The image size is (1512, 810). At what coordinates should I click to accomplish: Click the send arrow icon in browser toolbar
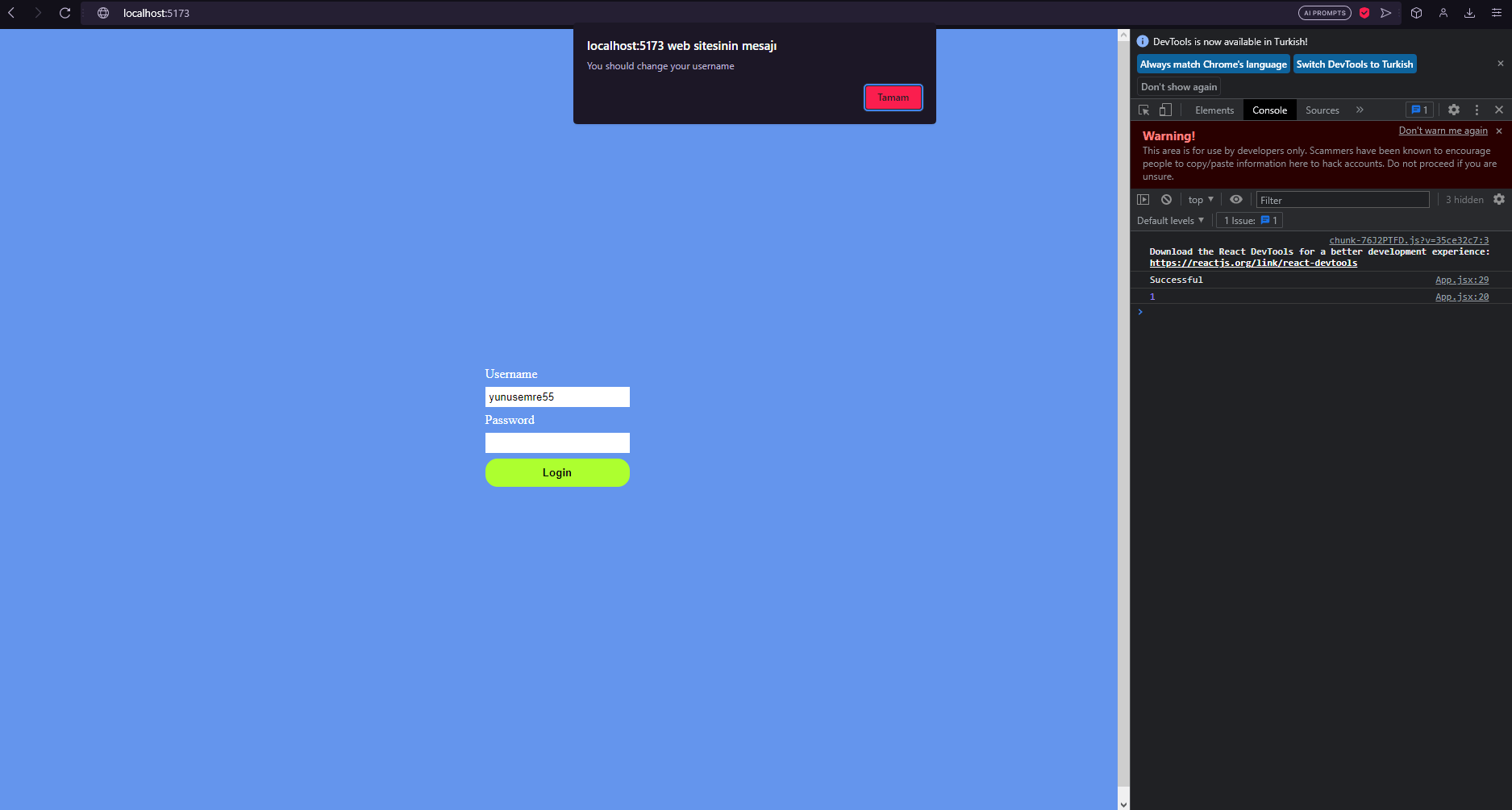(1386, 13)
